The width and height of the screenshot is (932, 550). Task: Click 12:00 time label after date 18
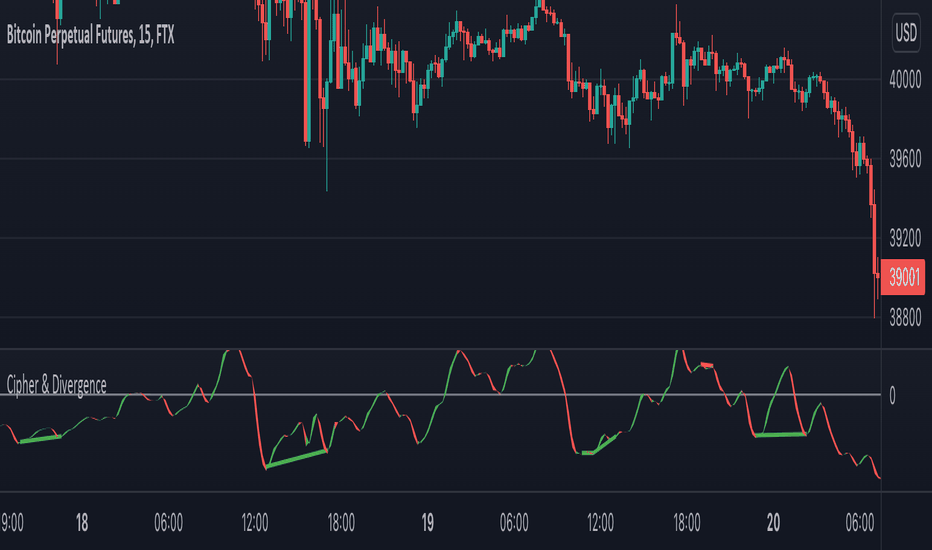click(x=254, y=523)
